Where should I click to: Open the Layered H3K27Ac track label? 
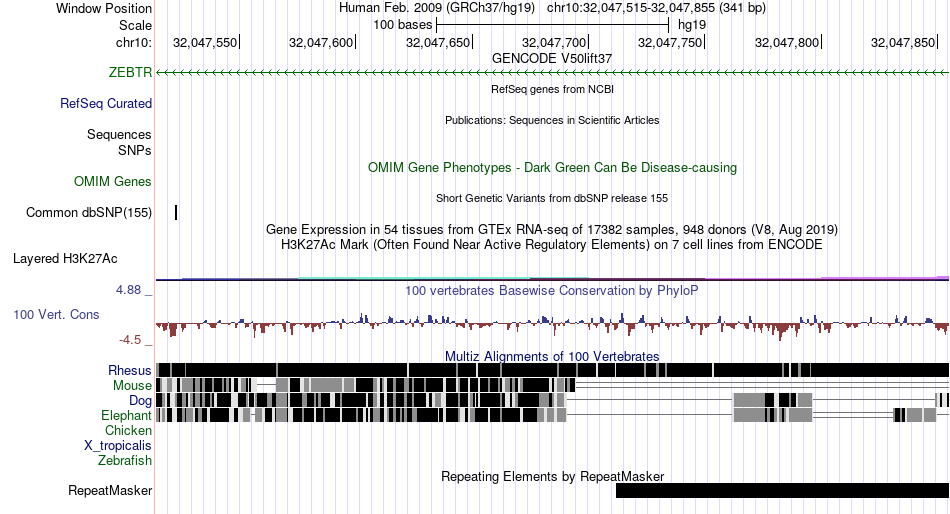(65, 259)
